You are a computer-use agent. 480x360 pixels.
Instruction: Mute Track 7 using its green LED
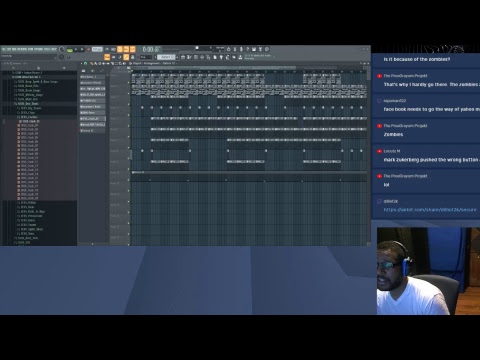tap(129, 147)
